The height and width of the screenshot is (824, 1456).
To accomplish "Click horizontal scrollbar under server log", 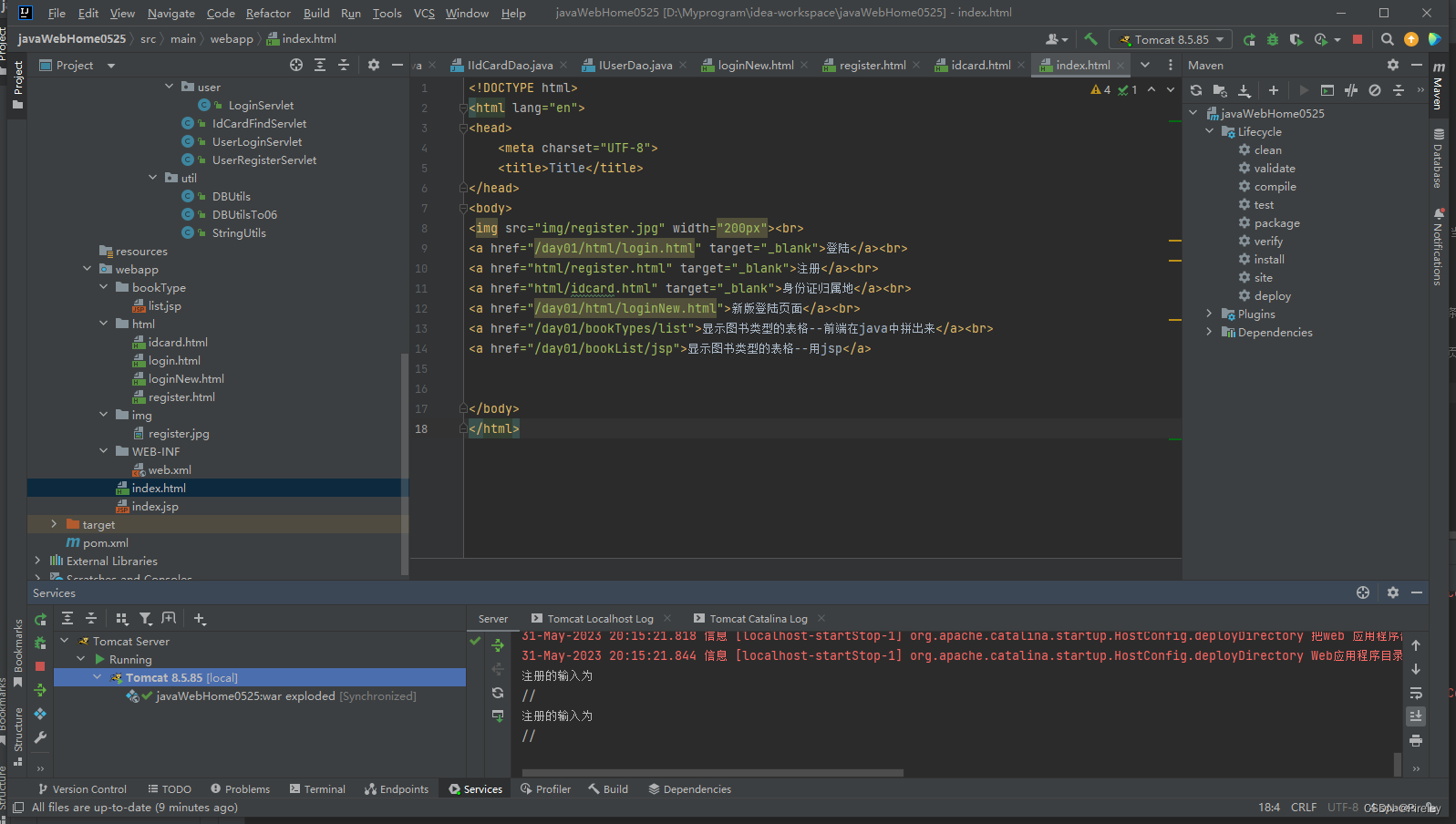I will (x=711, y=773).
